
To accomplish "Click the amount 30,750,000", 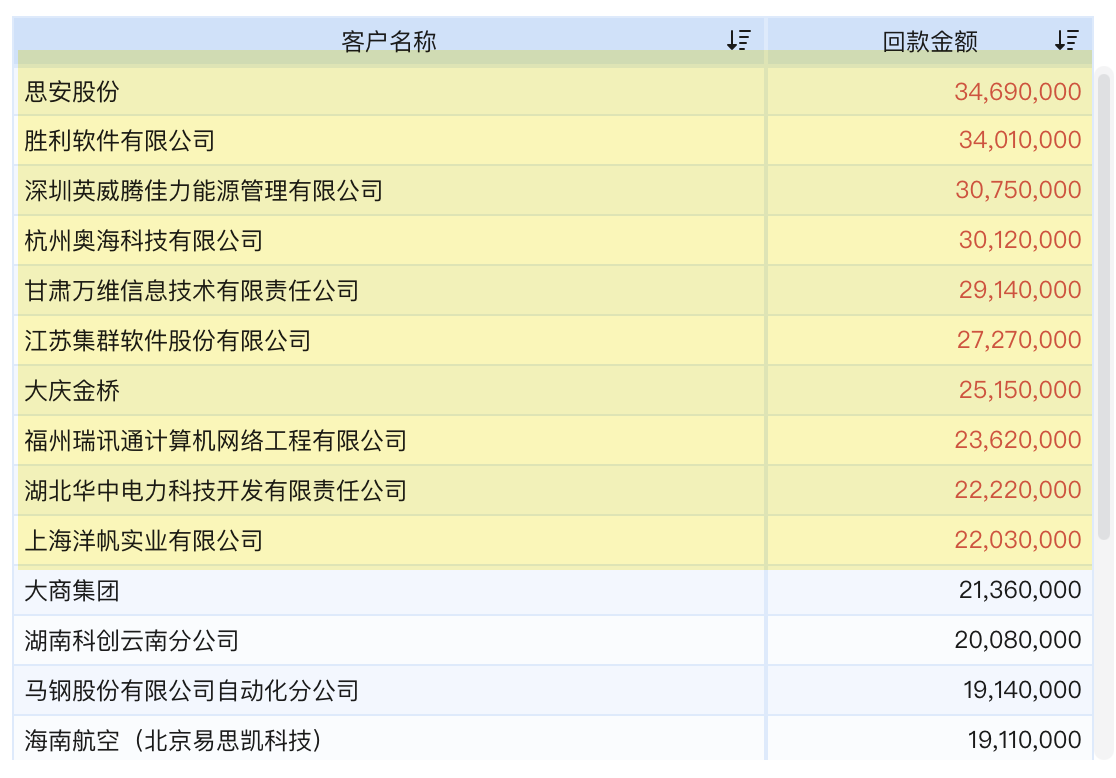I will coord(1018,189).
